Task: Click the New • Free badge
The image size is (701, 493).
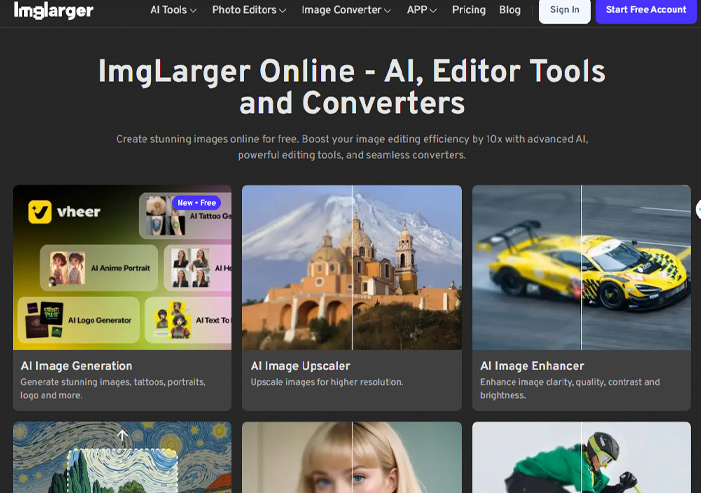Action: pyautogui.click(x=197, y=203)
